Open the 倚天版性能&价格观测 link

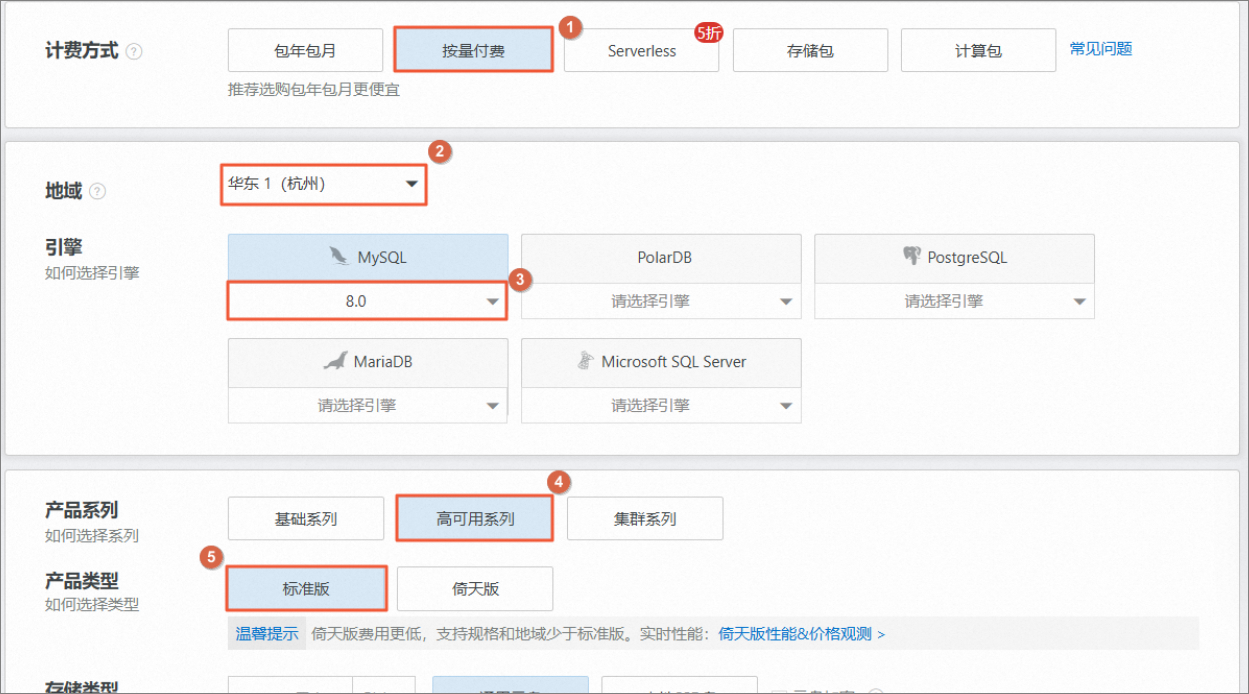(x=802, y=634)
